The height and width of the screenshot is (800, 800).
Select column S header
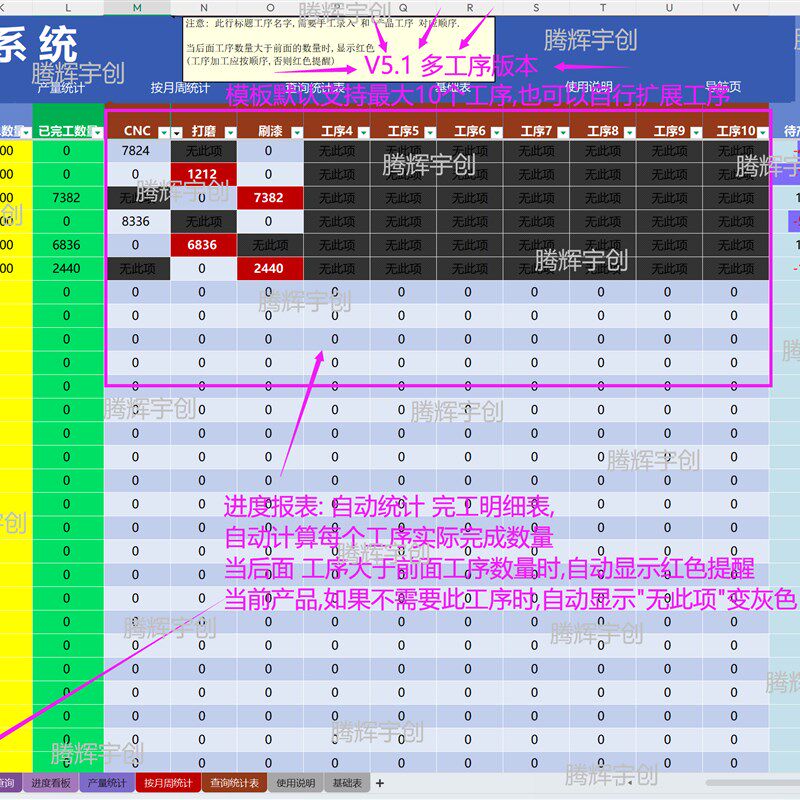pyautogui.click(x=536, y=8)
